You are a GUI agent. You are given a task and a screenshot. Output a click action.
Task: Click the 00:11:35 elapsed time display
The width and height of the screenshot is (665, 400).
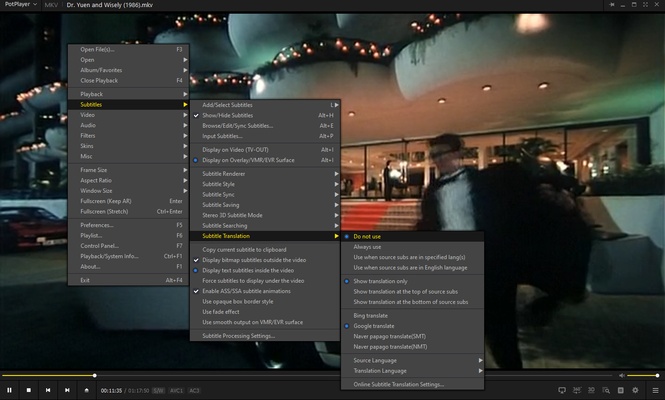point(111,390)
